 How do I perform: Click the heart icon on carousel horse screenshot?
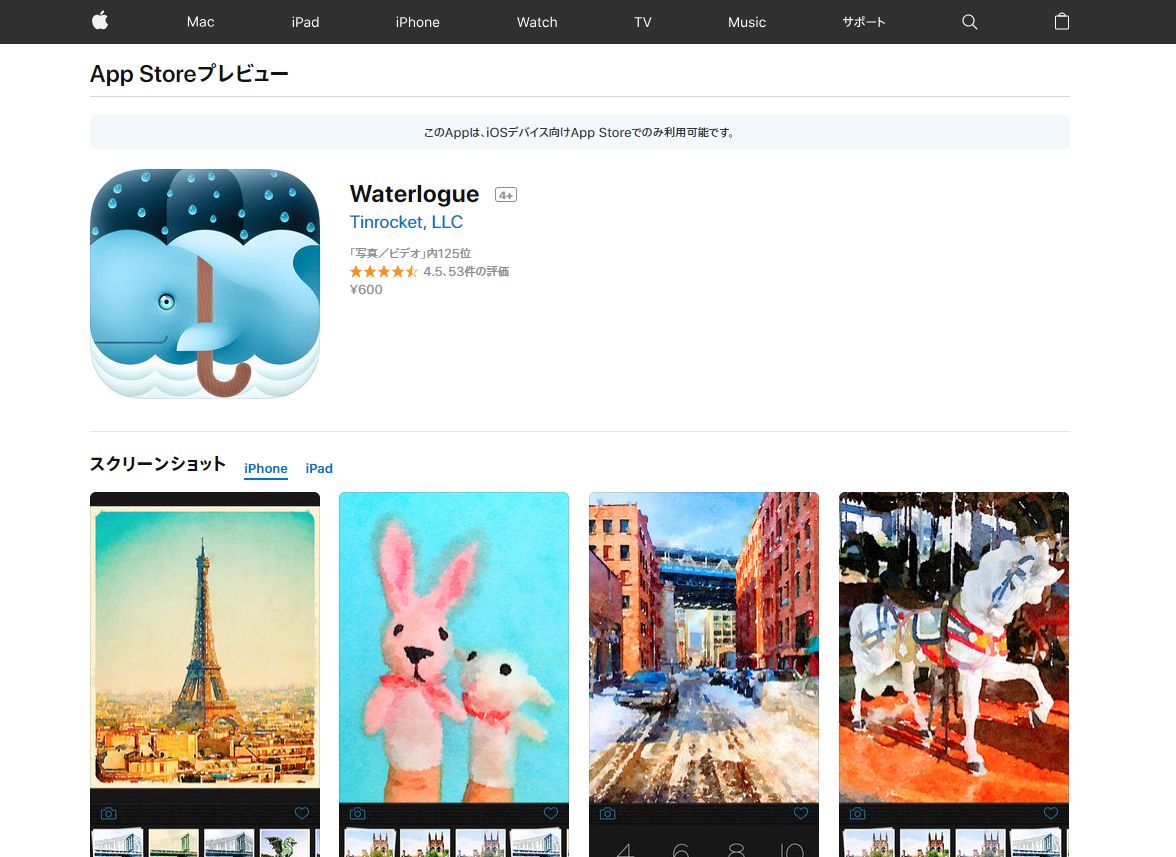pyautogui.click(x=1050, y=813)
